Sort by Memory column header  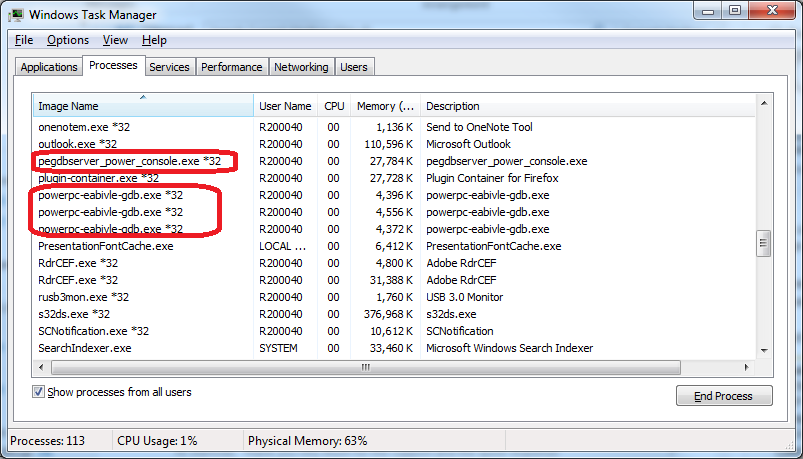[x=385, y=106]
